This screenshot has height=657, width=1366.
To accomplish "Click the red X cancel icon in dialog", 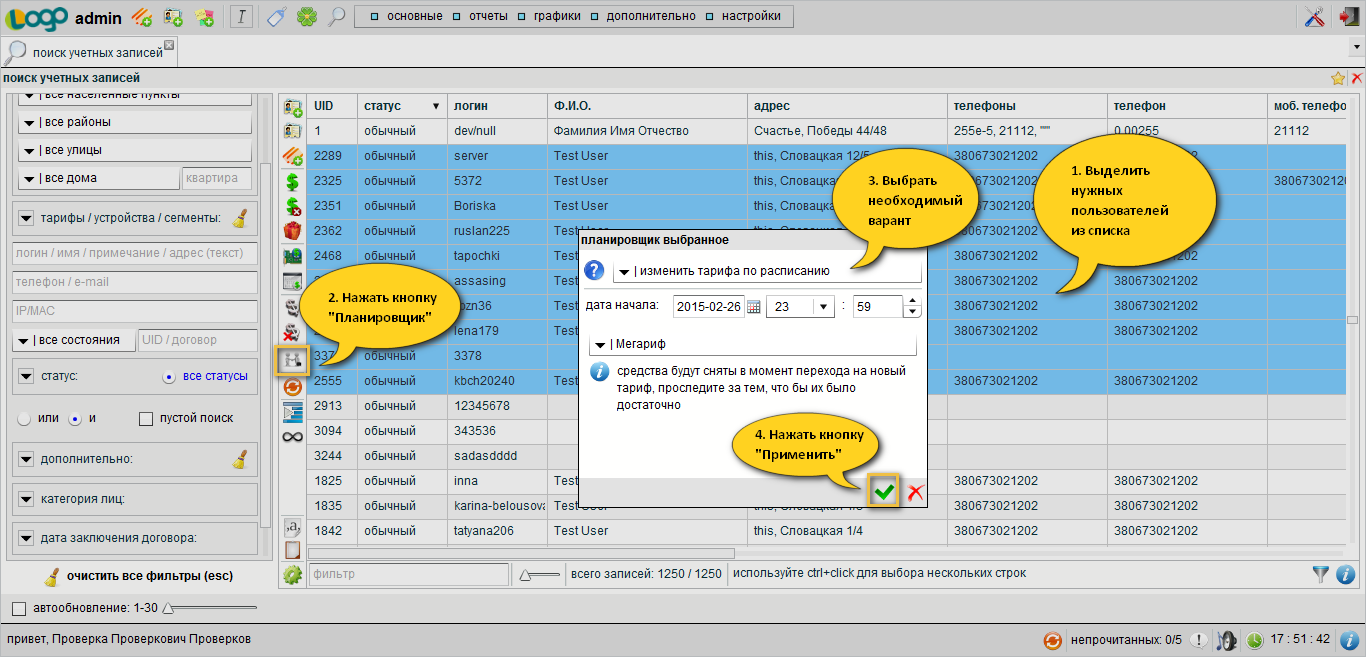I will click(914, 491).
